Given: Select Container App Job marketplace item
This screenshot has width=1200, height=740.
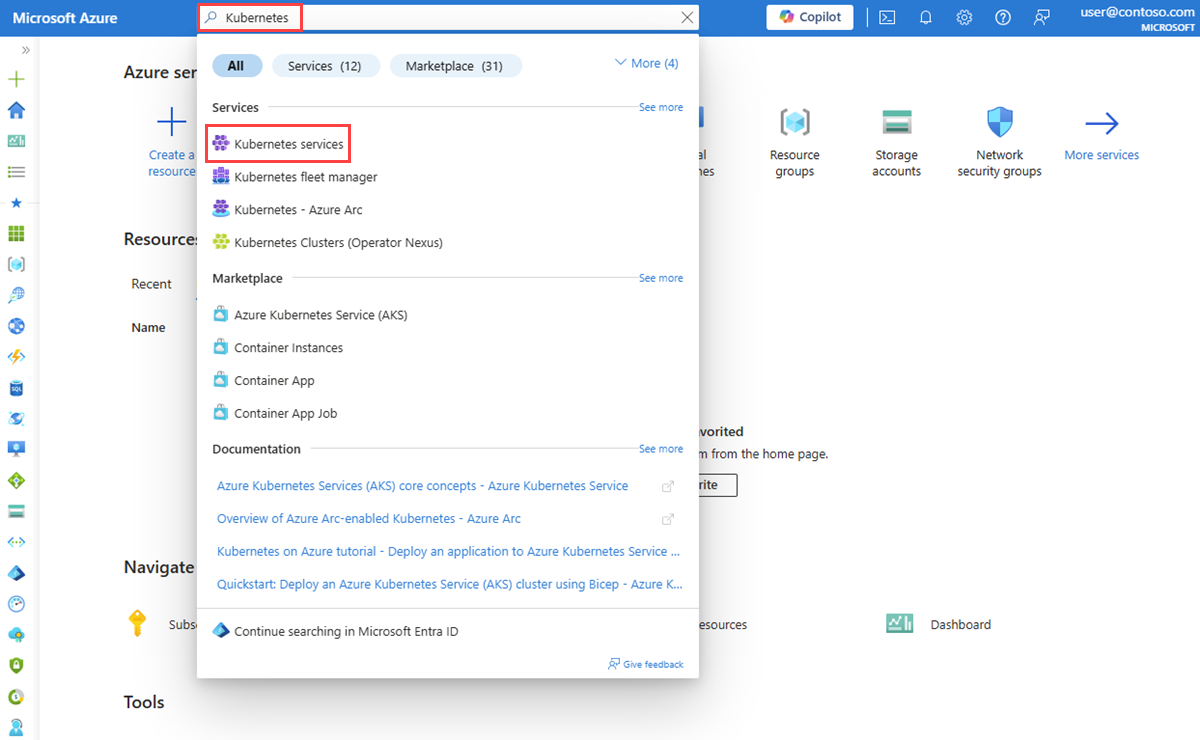Looking at the screenshot, I should pos(275,413).
